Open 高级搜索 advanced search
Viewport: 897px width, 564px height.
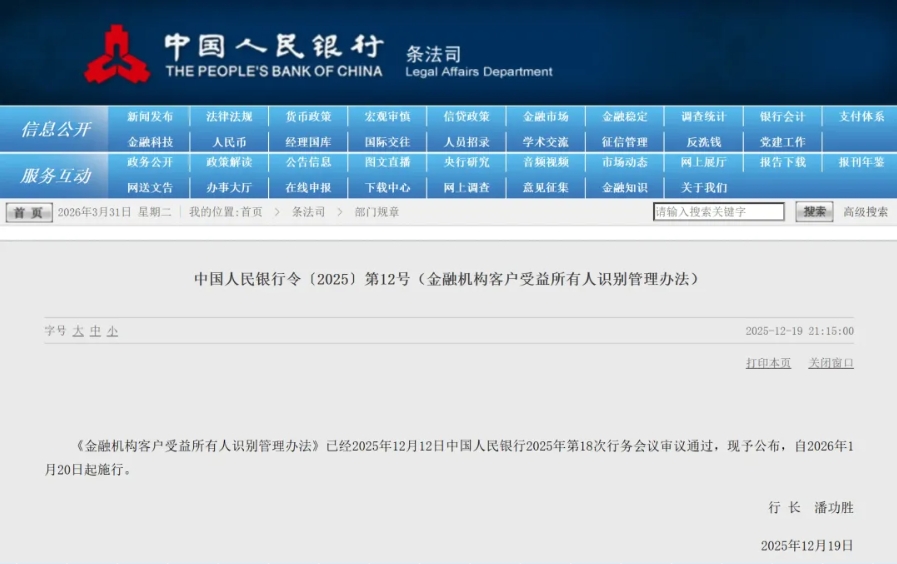coord(865,212)
